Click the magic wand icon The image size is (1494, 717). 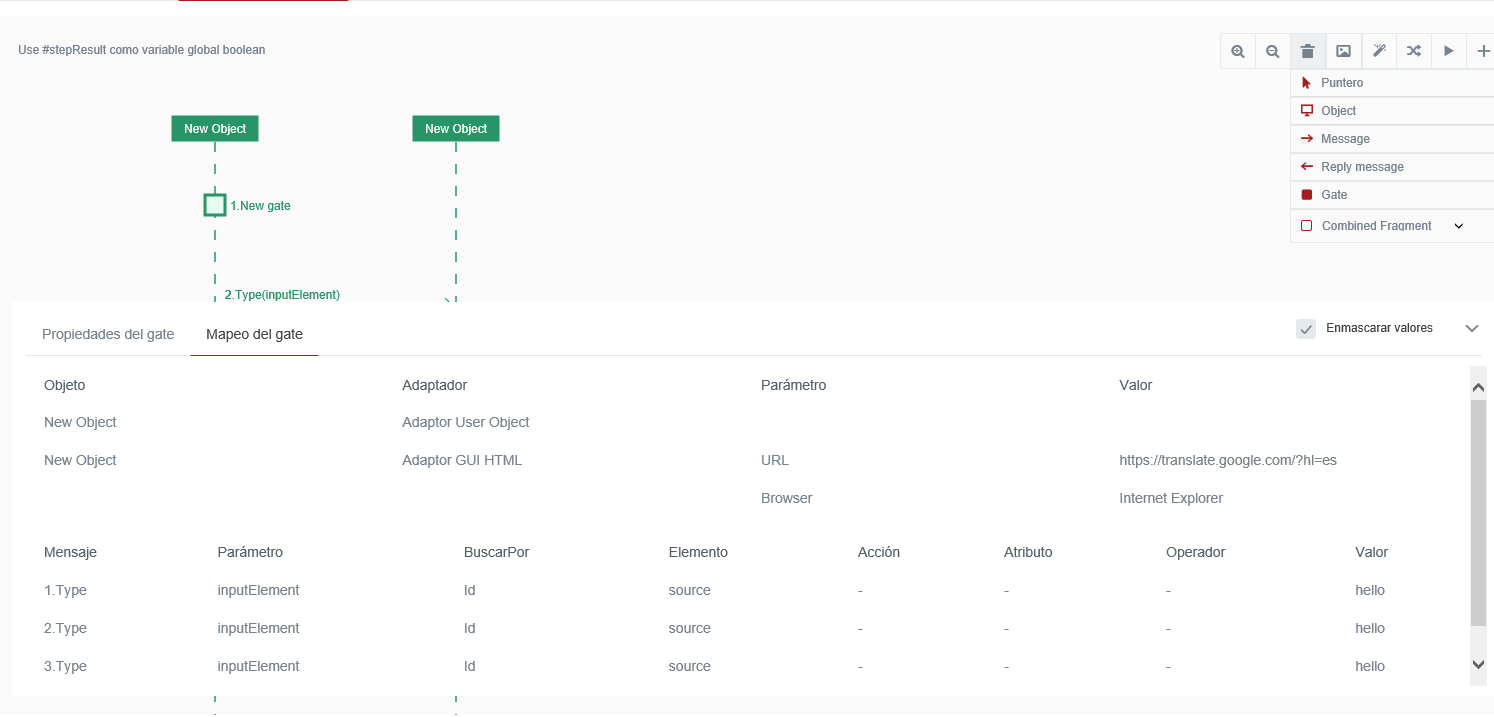click(x=1378, y=51)
